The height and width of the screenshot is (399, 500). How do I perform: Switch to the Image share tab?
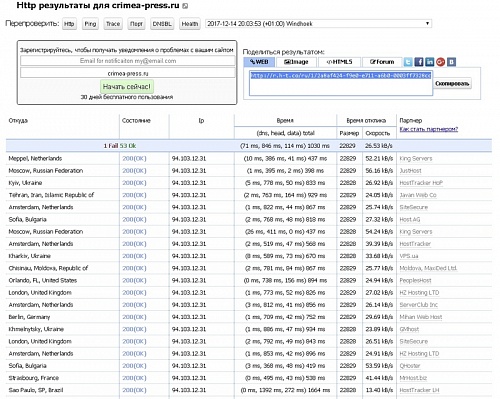pyautogui.click(x=296, y=62)
